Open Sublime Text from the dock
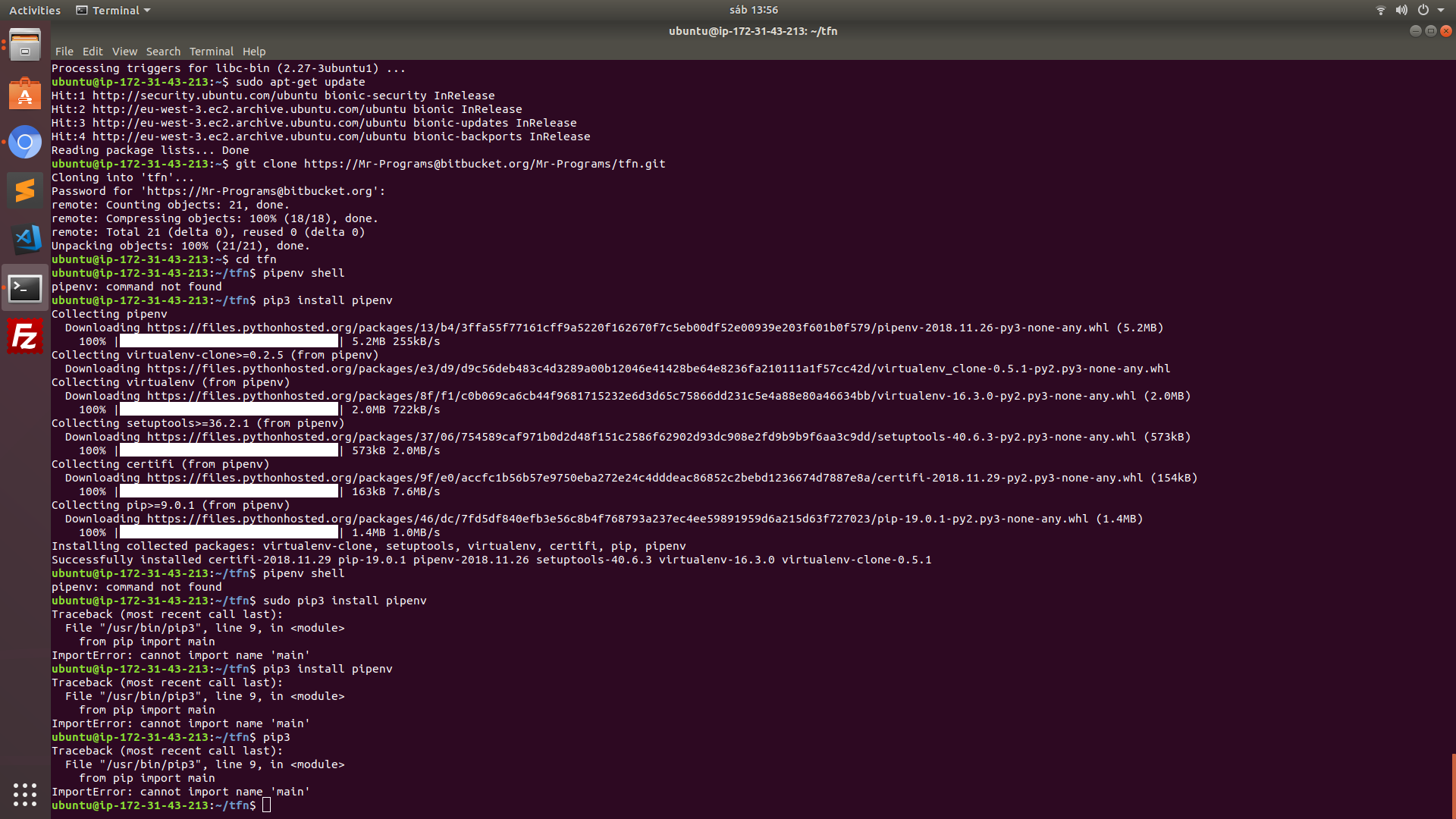 (x=25, y=190)
